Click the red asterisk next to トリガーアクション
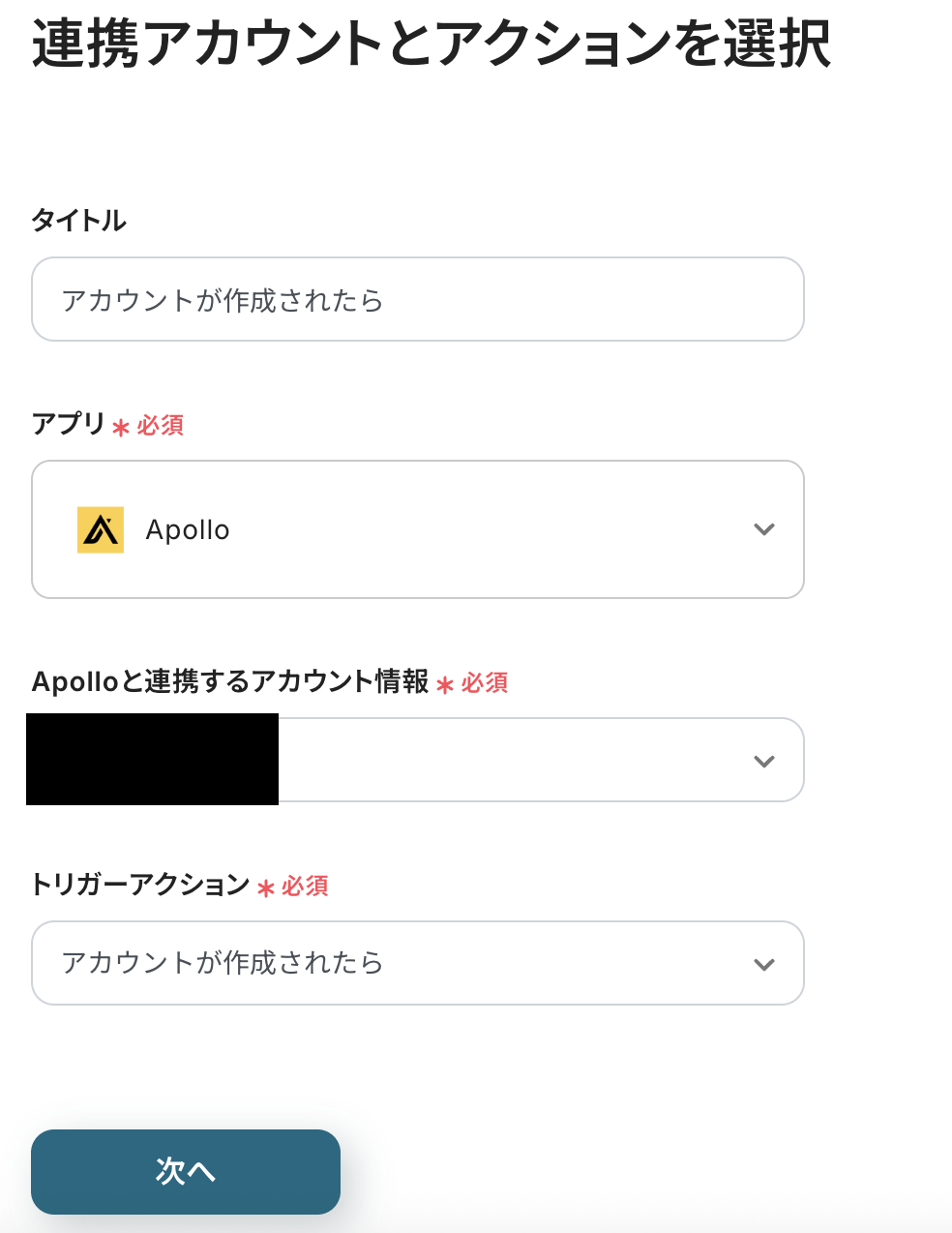 tap(266, 888)
